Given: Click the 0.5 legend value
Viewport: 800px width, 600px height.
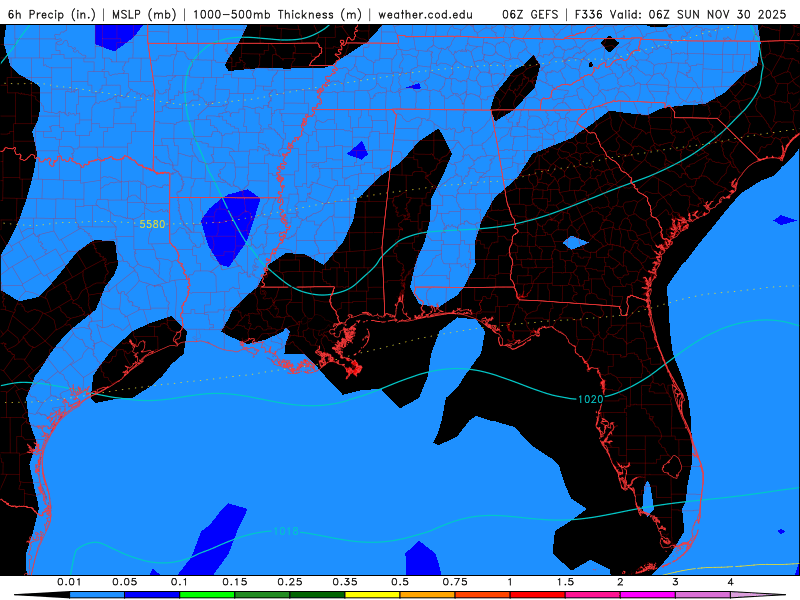Looking at the screenshot, I should [400, 582].
